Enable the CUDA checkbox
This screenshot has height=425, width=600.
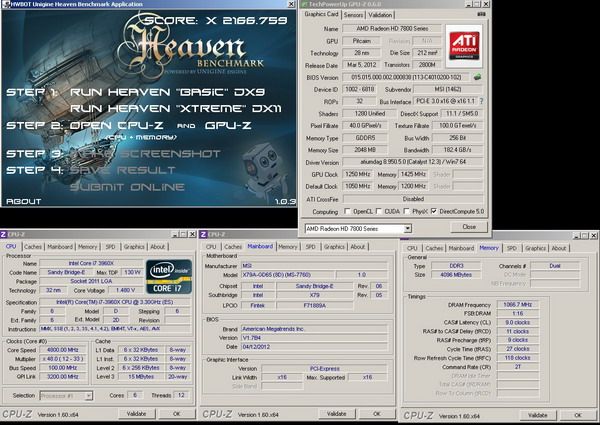click(379, 211)
